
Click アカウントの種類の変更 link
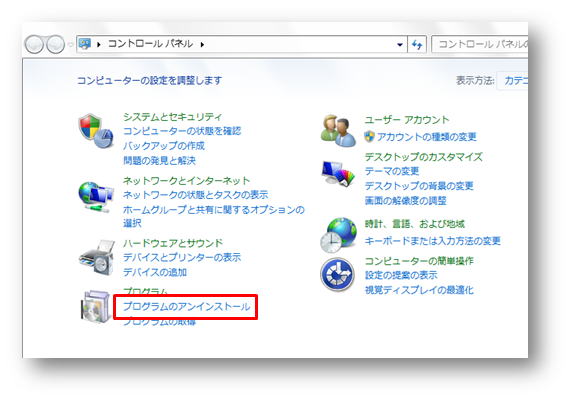426,137
